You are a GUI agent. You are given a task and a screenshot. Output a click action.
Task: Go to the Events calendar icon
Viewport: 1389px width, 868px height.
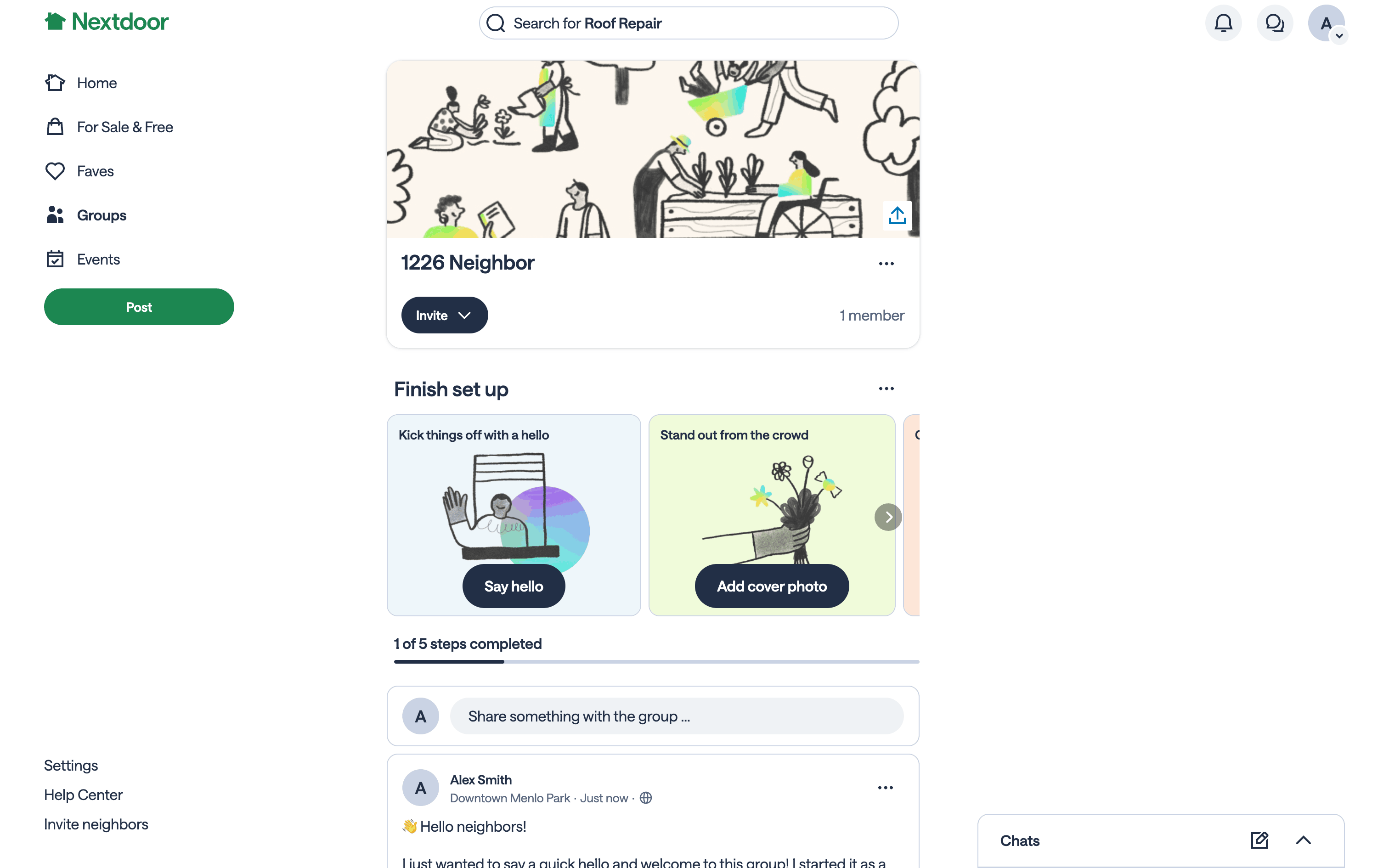tap(55, 259)
